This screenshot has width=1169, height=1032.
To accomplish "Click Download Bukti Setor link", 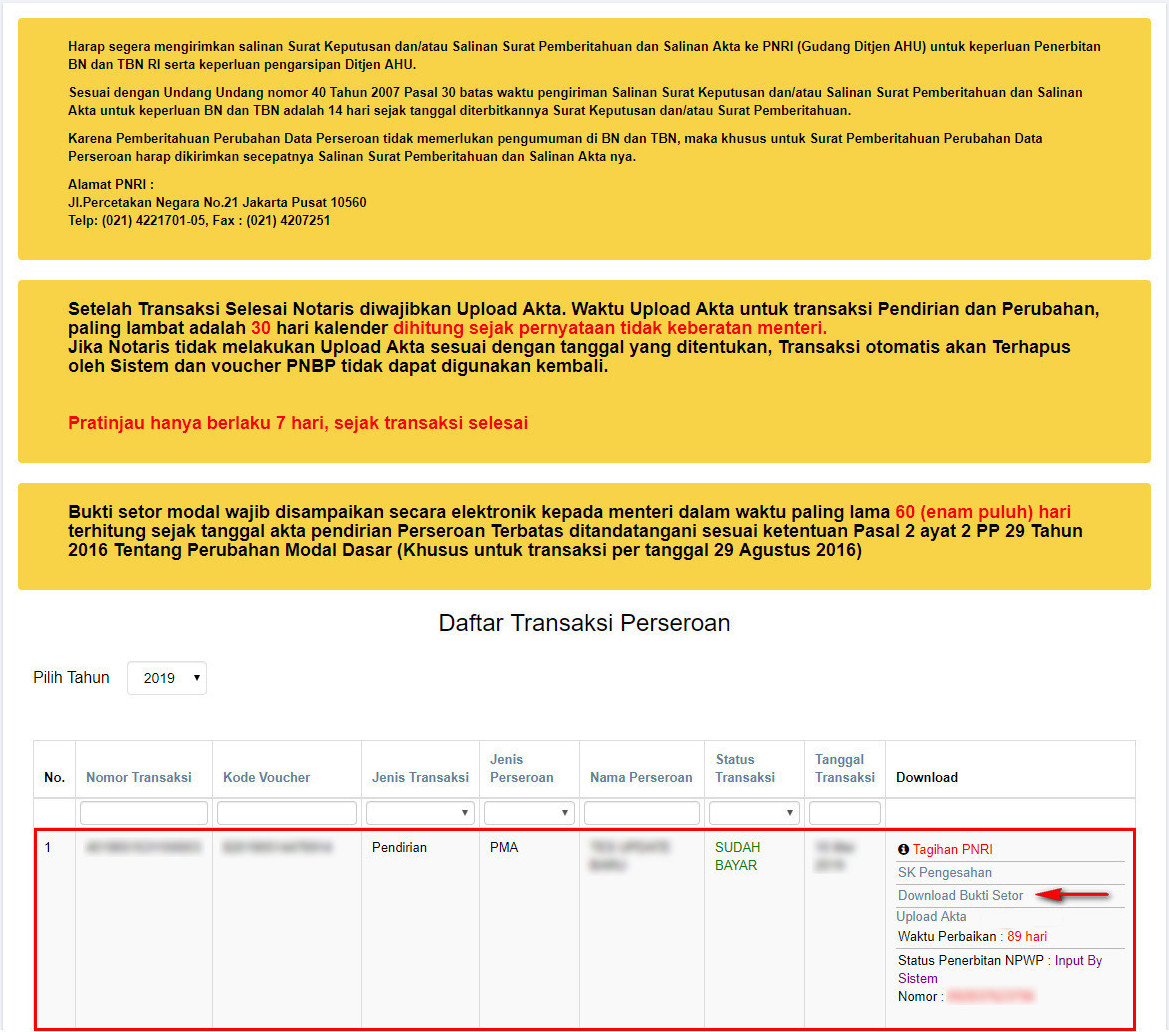I will click(x=960, y=895).
